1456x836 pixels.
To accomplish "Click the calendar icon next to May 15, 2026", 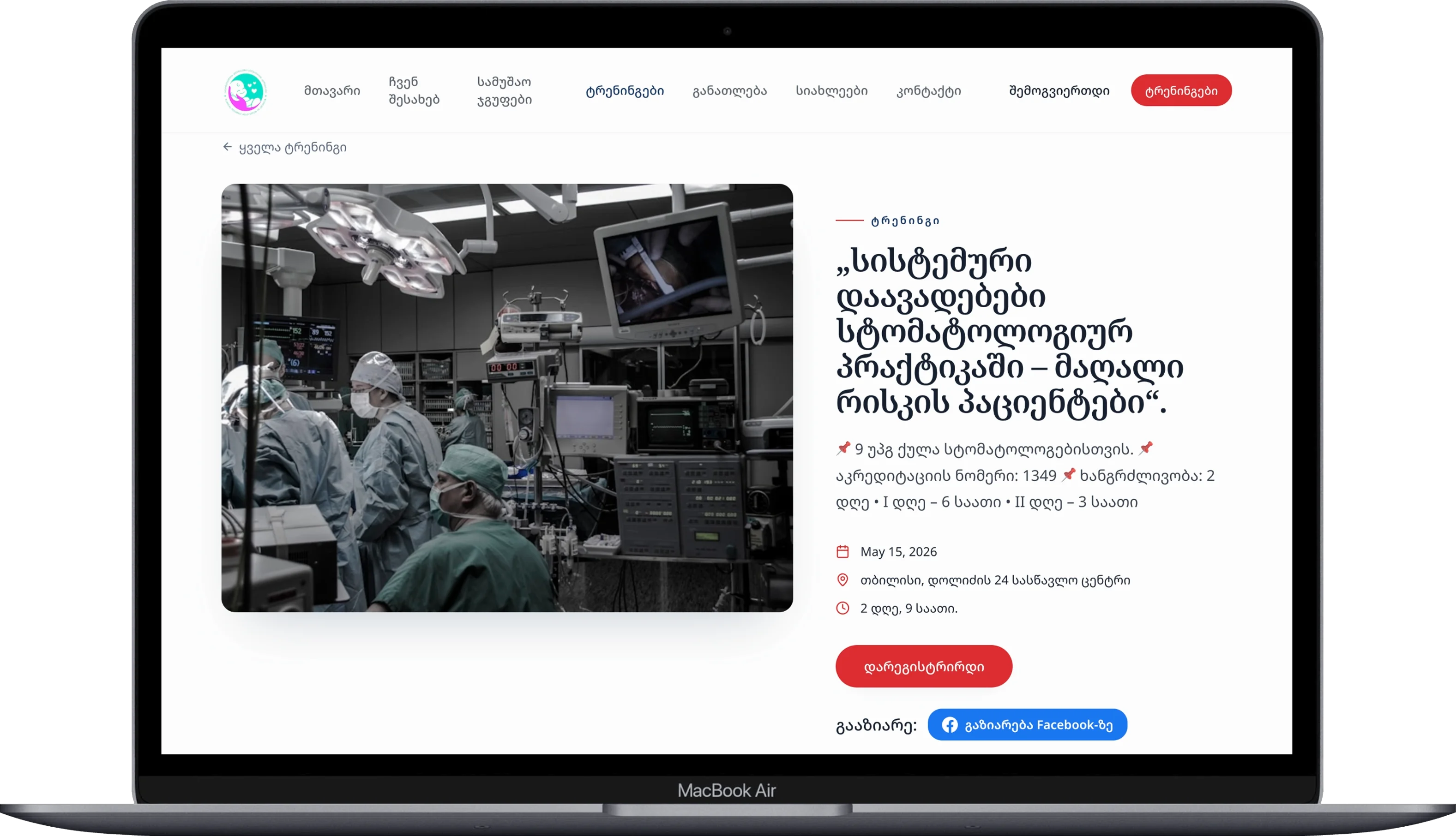I will tap(842, 552).
